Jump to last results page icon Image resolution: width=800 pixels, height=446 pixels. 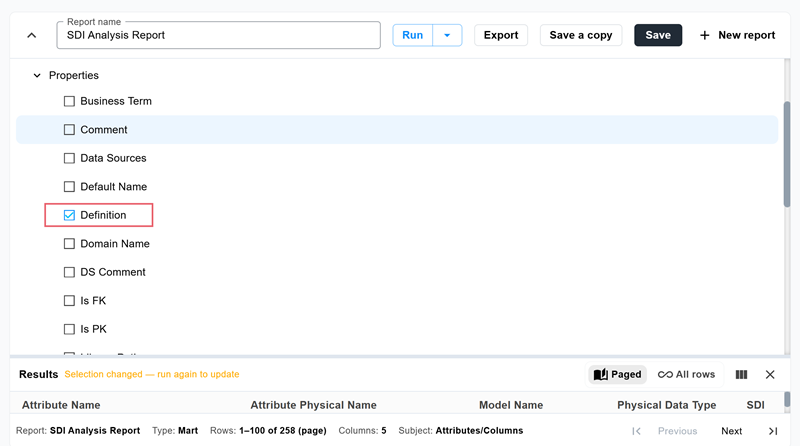click(x=773, y=431)
